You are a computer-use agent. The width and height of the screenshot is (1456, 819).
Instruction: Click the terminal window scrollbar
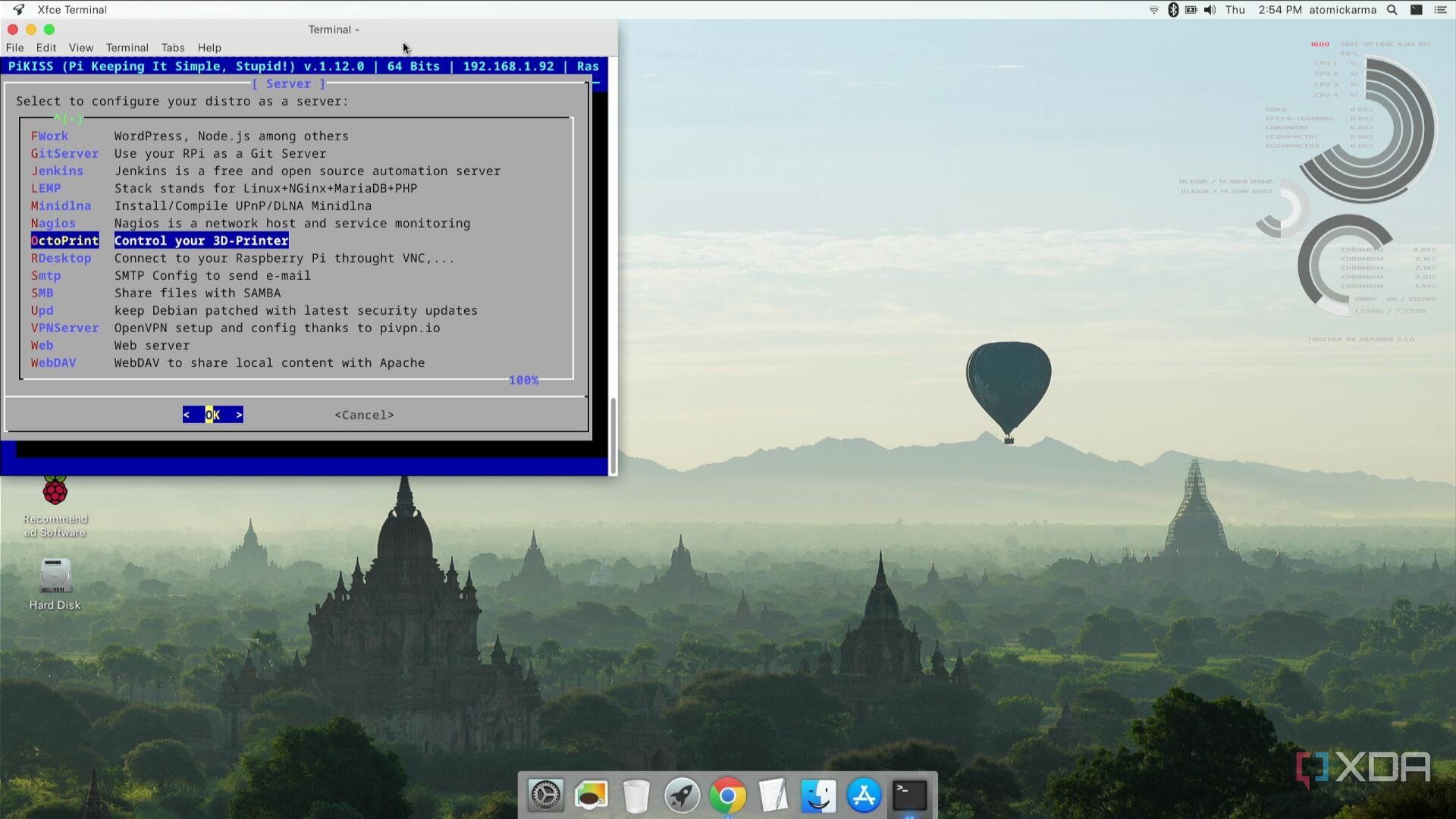[x=611, y=425]
